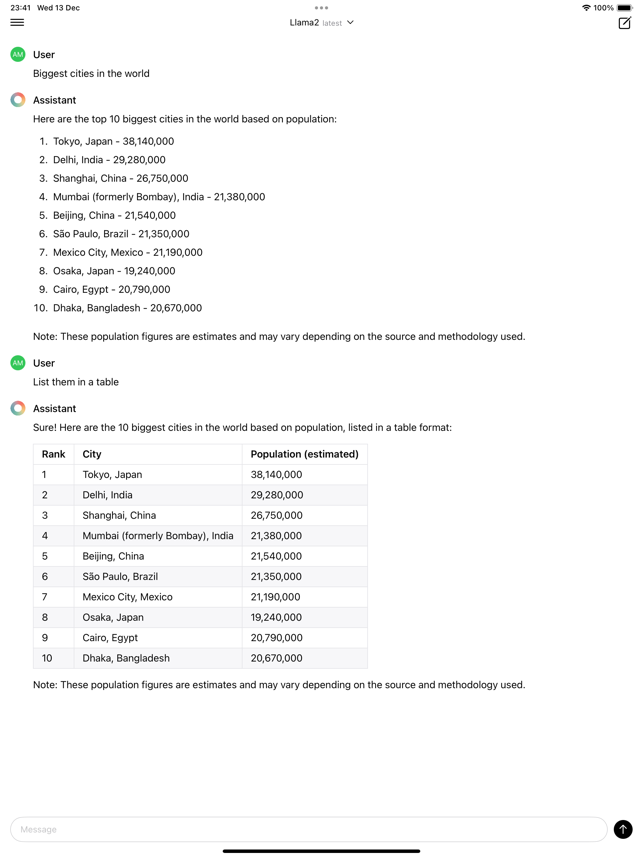Tap the three dots multitasking control

321,8
